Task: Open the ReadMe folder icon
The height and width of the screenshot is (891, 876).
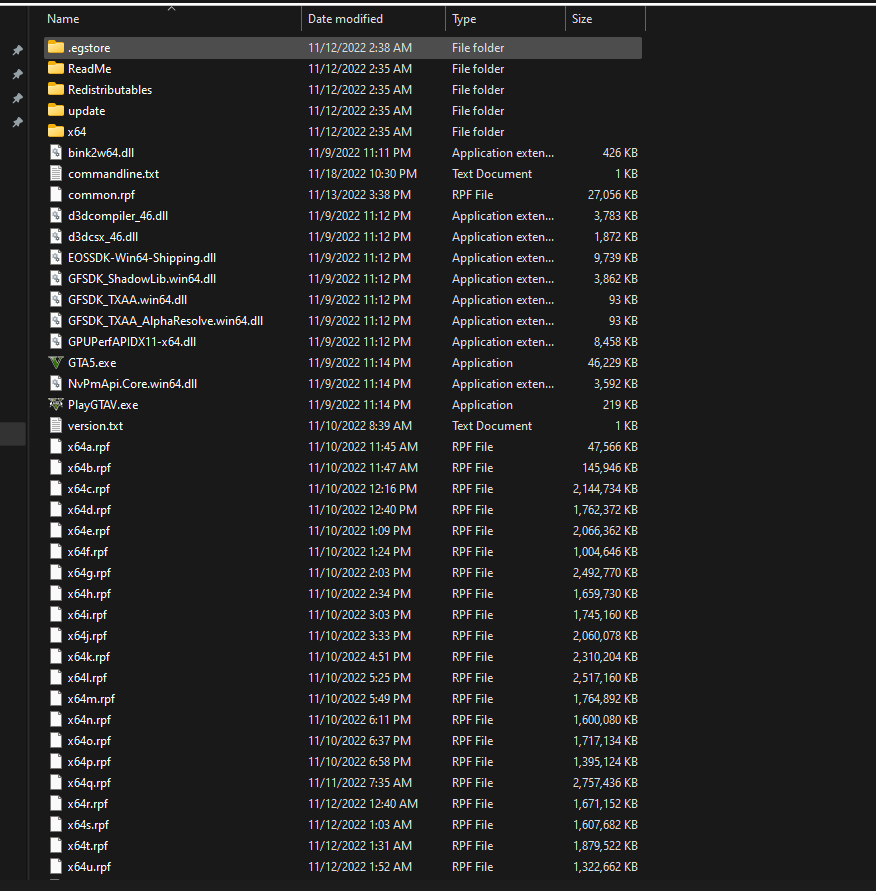Action: click(x=55, y=68)
